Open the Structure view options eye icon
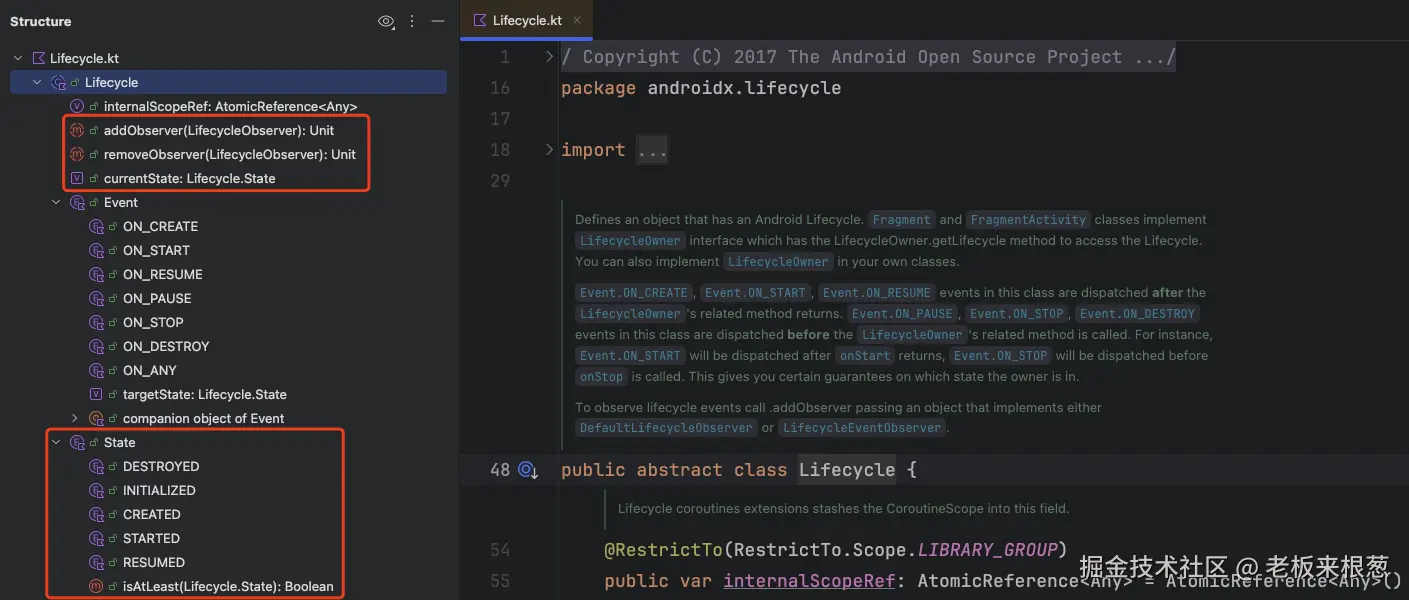 386,21
